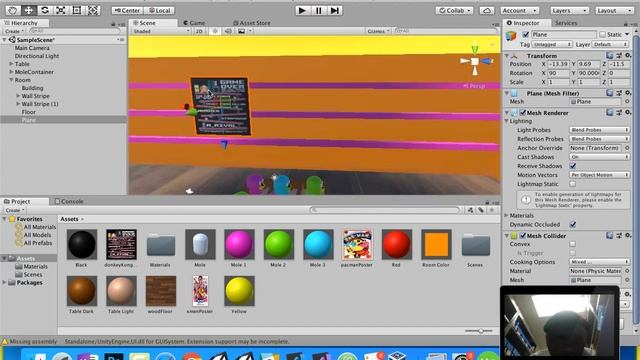This screenshot has width=640, height=360.
Task: Toggle 2D view mode
Action: click(199, 31)
